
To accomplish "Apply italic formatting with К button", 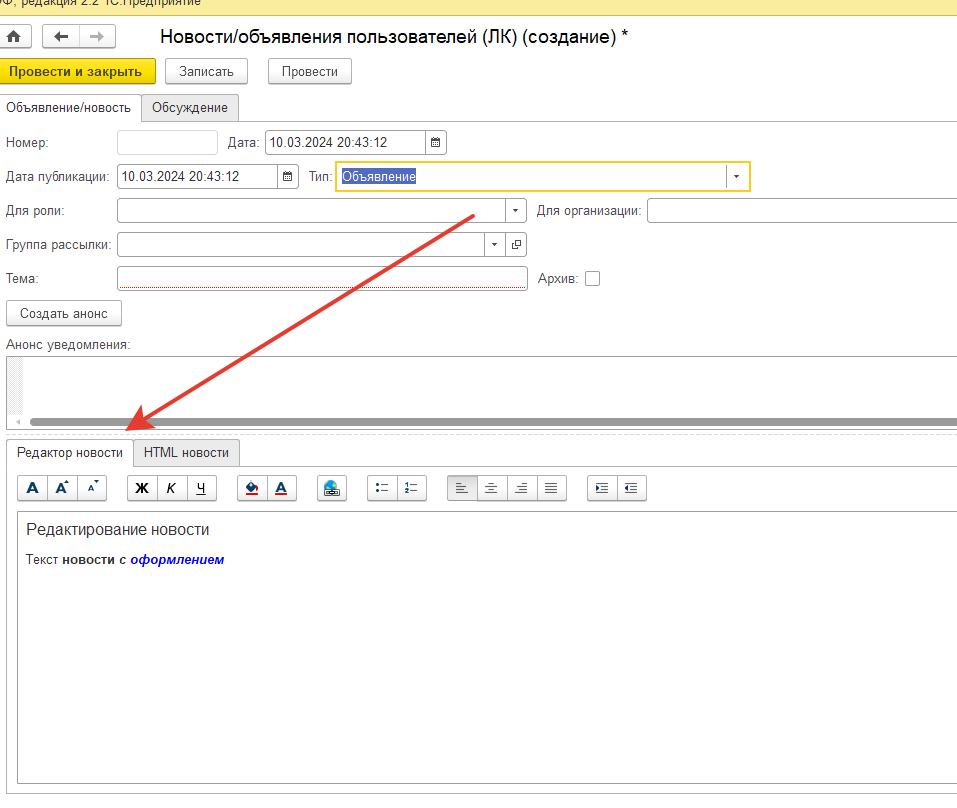I will (171, 488).
